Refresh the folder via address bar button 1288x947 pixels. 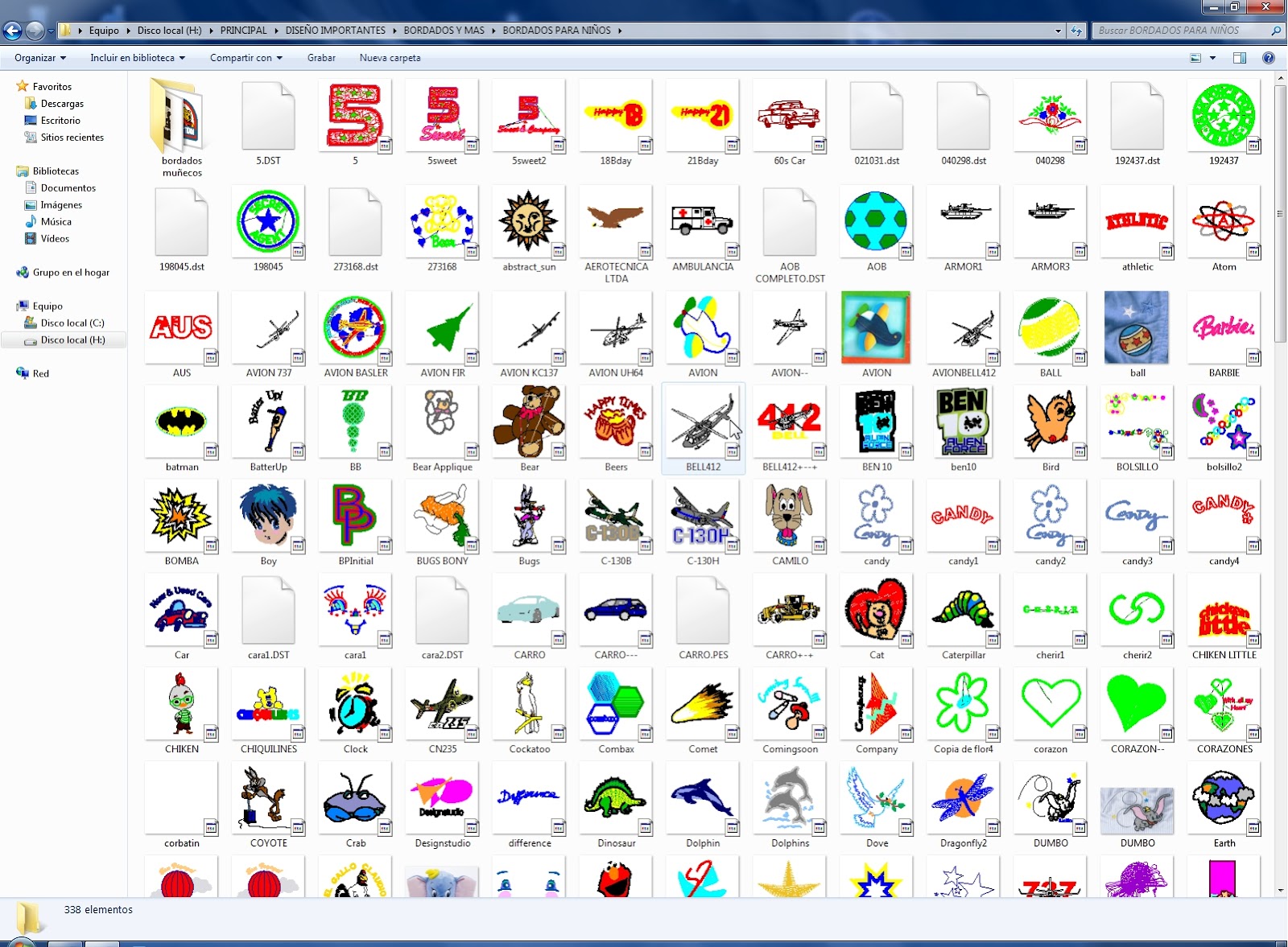(x=1077, y=31)
